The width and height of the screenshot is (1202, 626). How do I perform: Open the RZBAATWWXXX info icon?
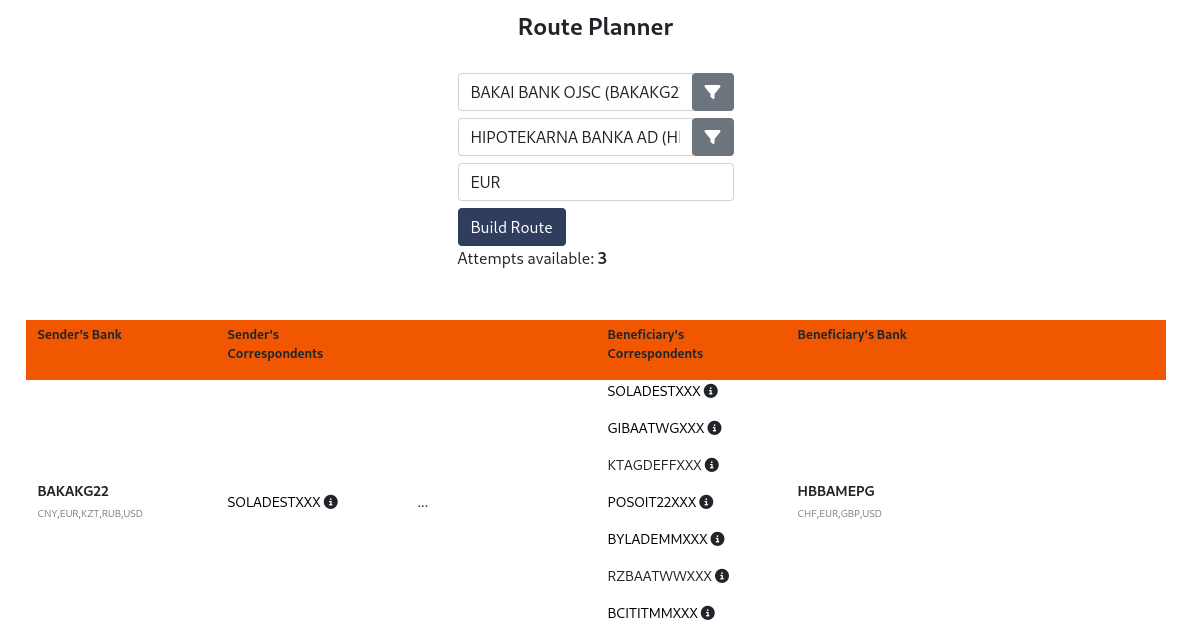coord(722,576)
